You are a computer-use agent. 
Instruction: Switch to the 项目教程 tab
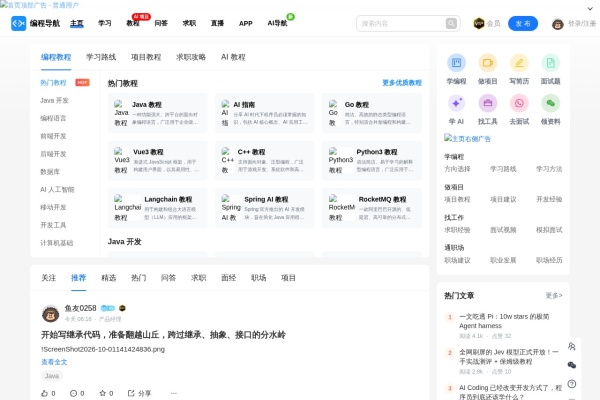[146, 57]
